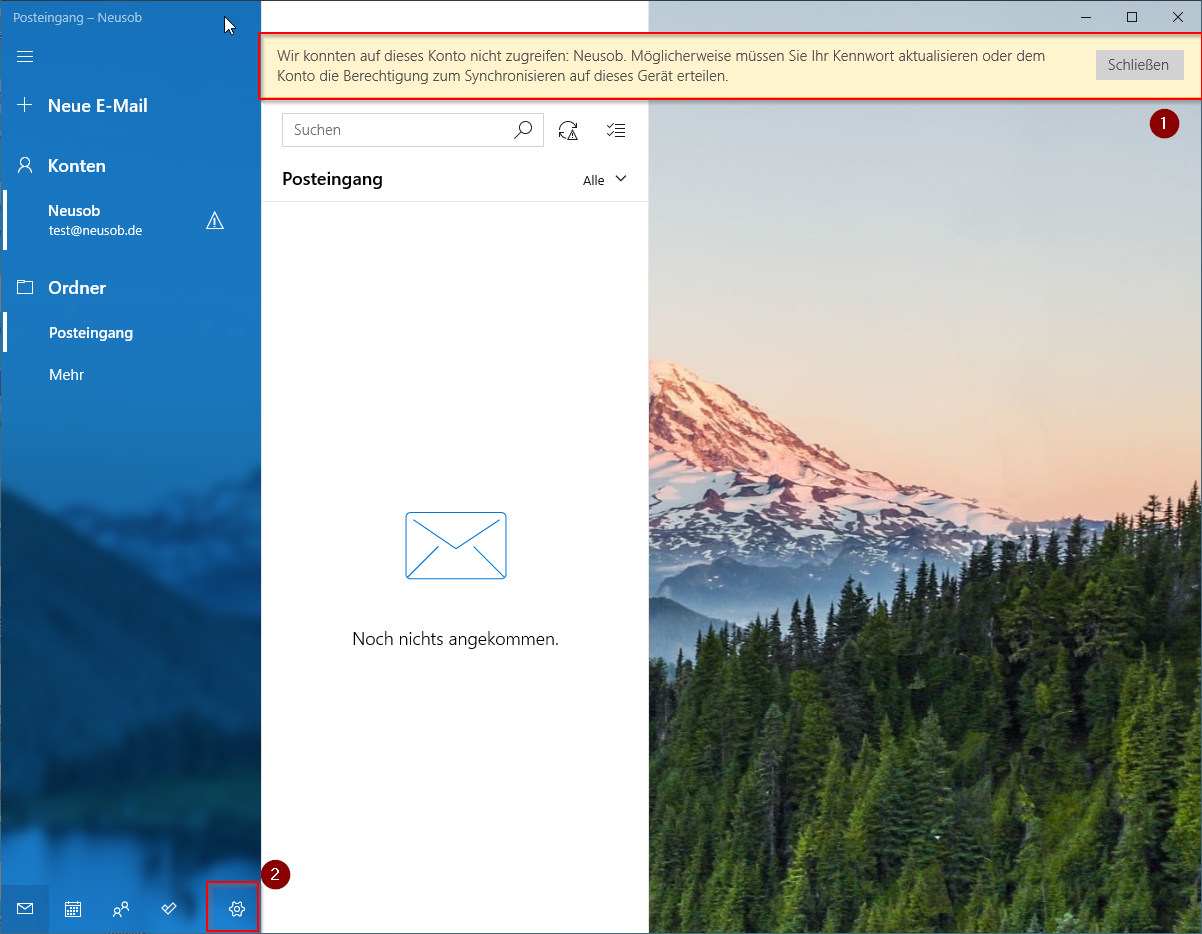The image size is (1202, 934).
Task: Close the Mail window
Action: coord(1178,17)
